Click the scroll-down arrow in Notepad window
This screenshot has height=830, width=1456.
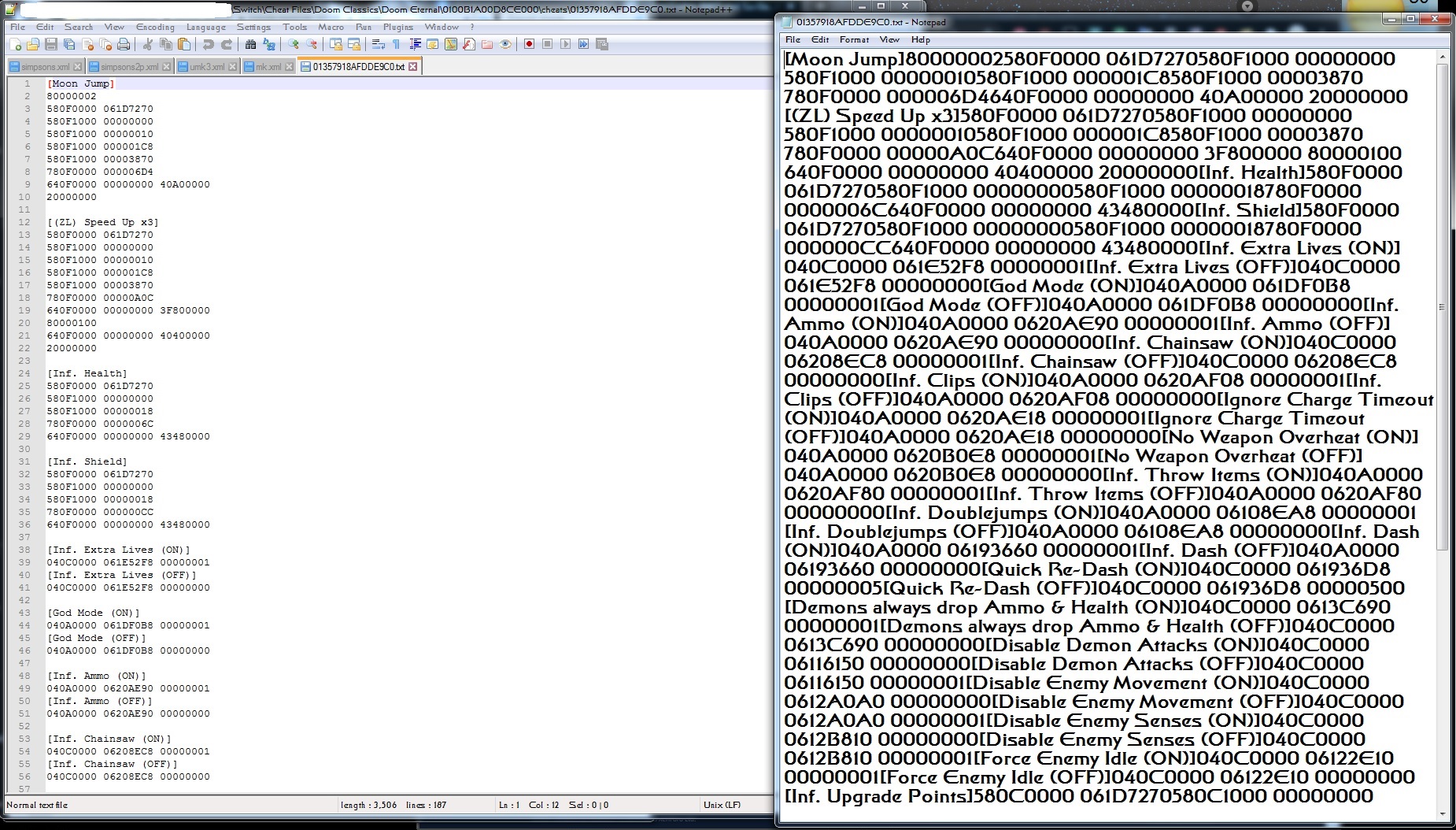point(1442,814)
